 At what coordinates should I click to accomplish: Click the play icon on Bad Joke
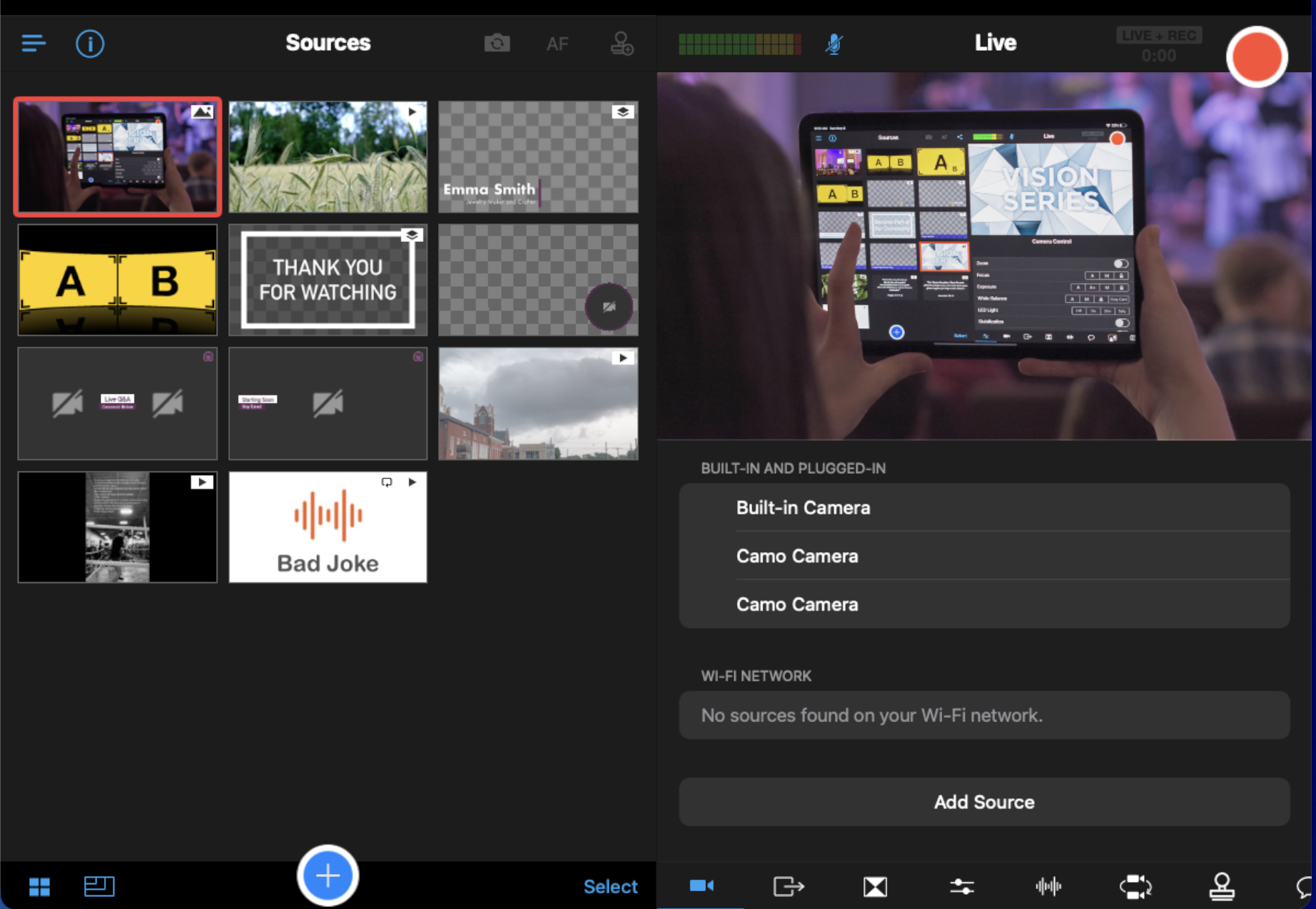(412, 482)
